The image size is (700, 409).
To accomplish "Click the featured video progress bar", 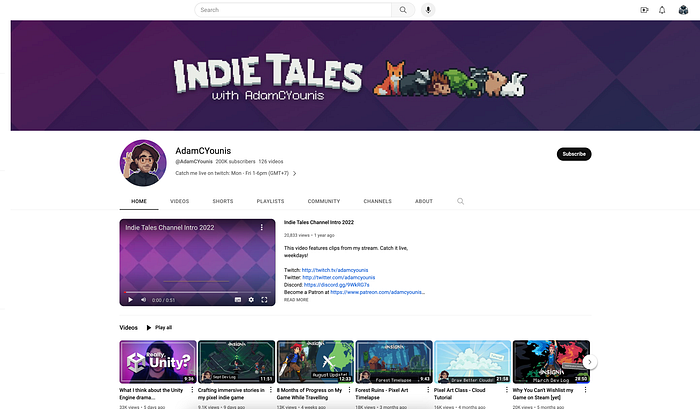I will [x=197, y=292].
